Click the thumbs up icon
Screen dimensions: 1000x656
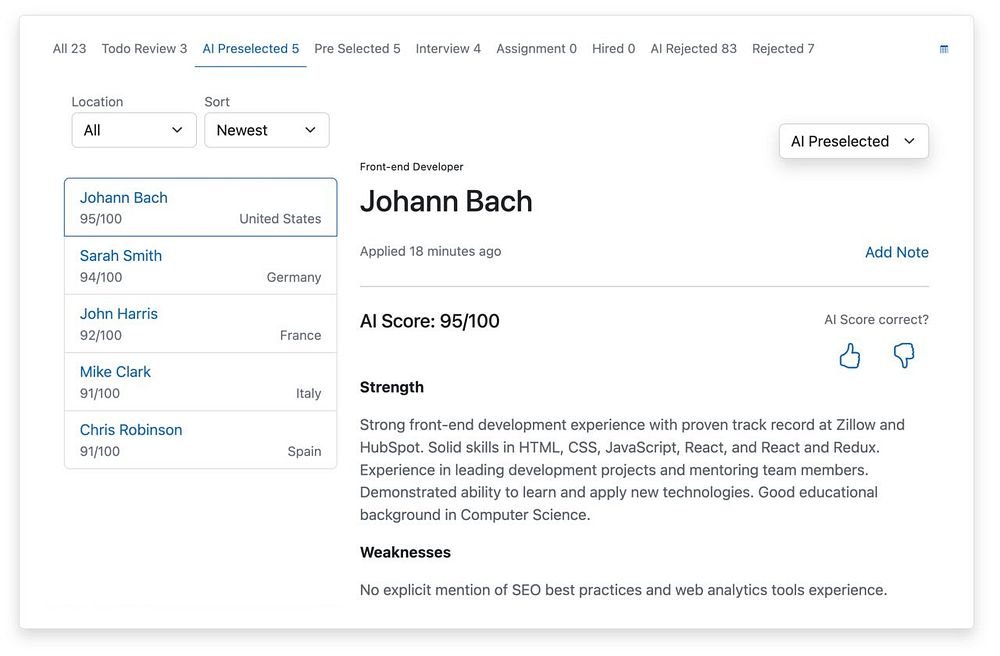click(850, 356)
